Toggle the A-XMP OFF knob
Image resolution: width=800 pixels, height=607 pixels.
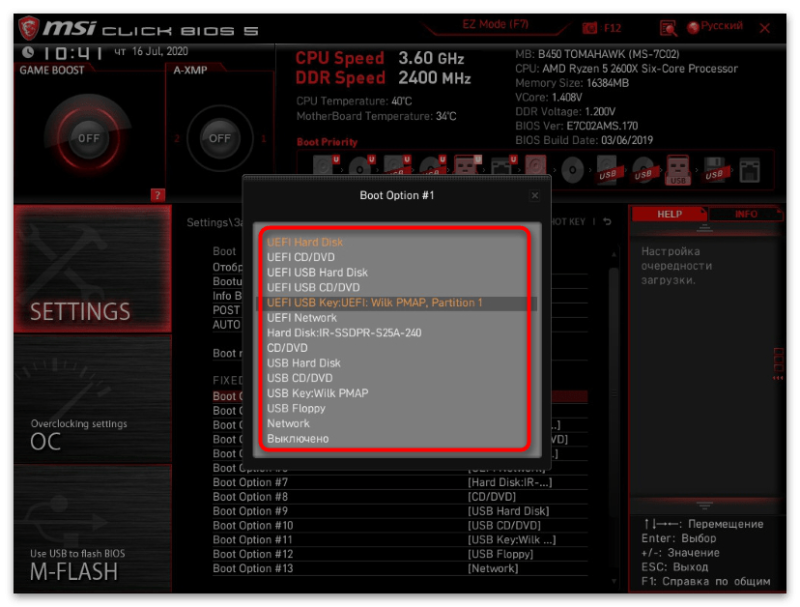tap(219, 138)
